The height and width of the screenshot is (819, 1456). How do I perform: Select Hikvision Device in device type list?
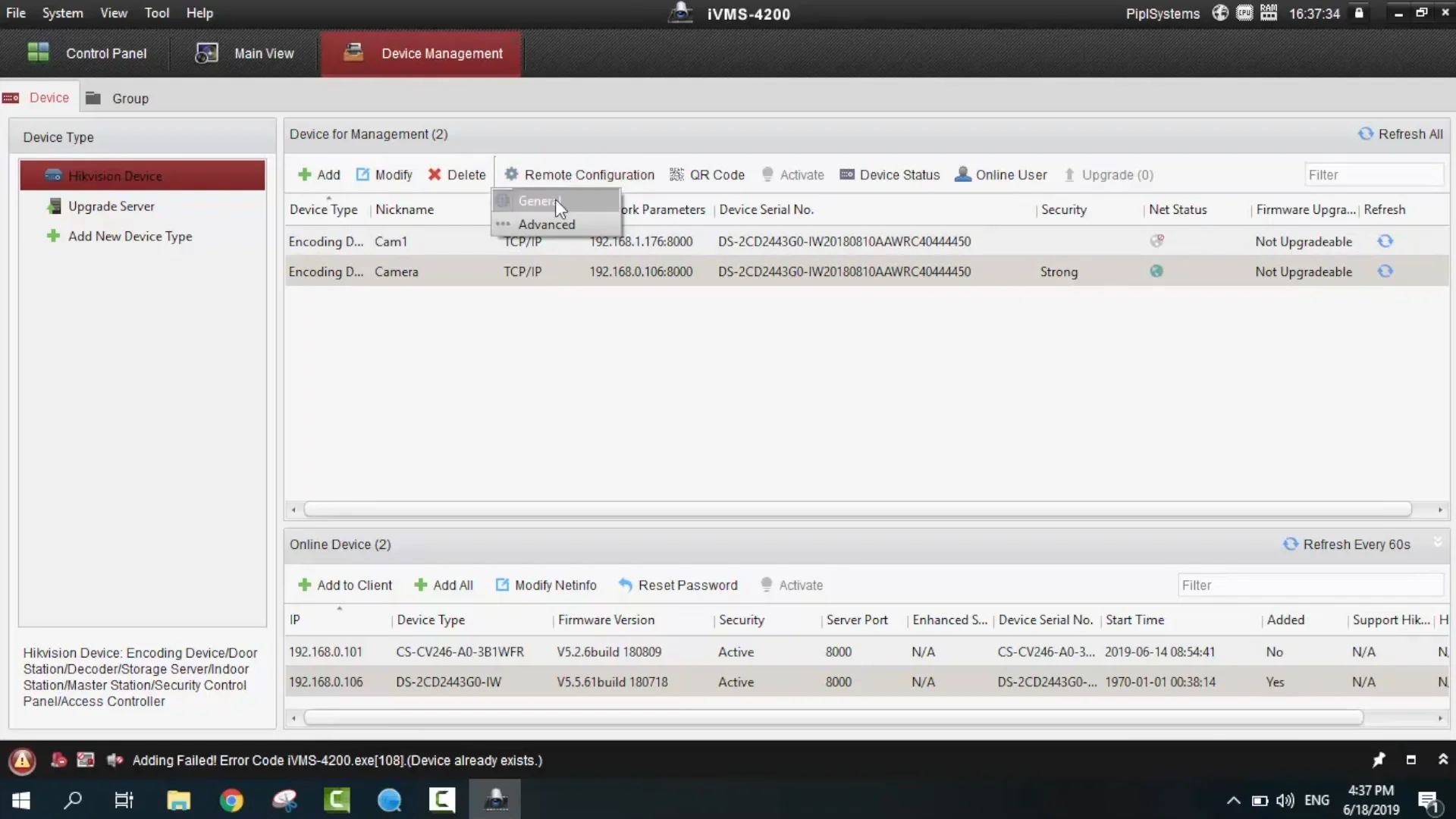coord(143,175)
